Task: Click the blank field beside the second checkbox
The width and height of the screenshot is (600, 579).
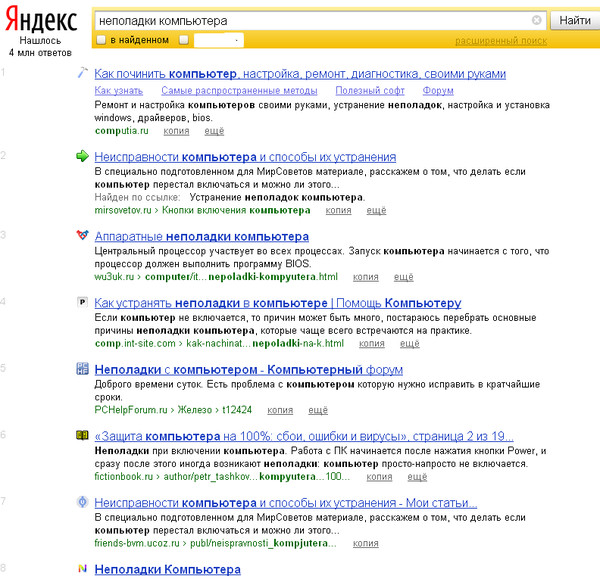Action: pos(218,40)
